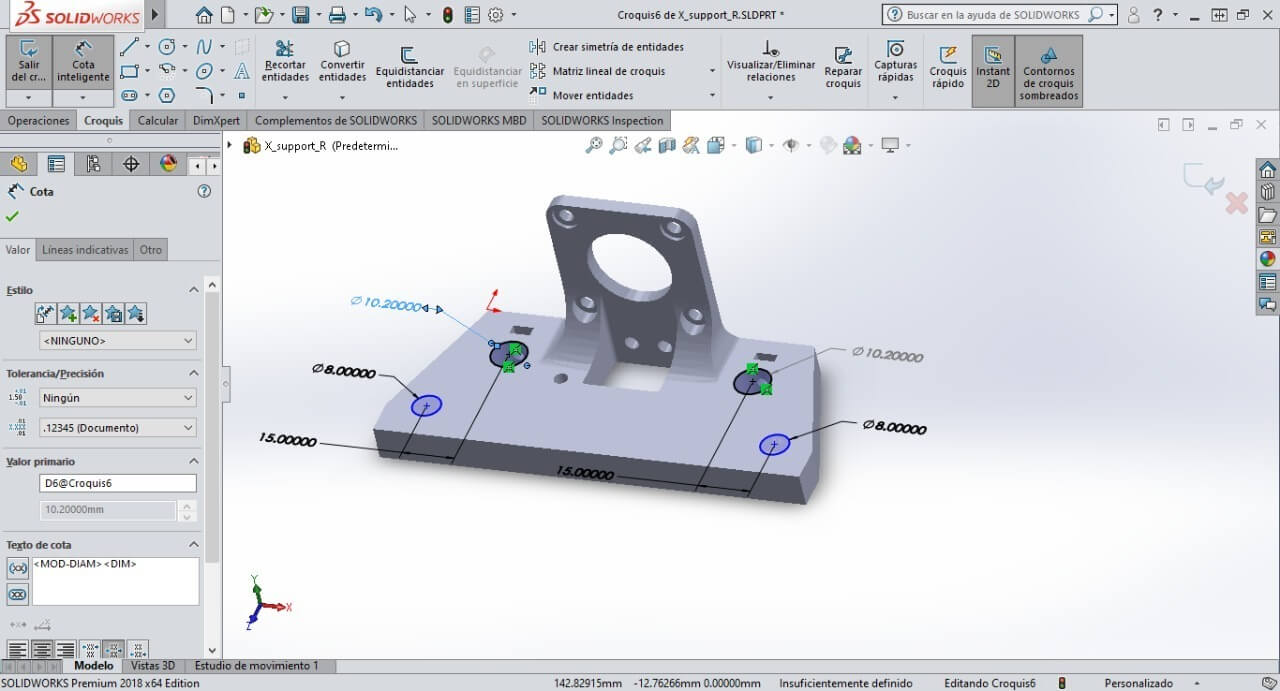Click Crear simetría de entidades

(607, 47)
